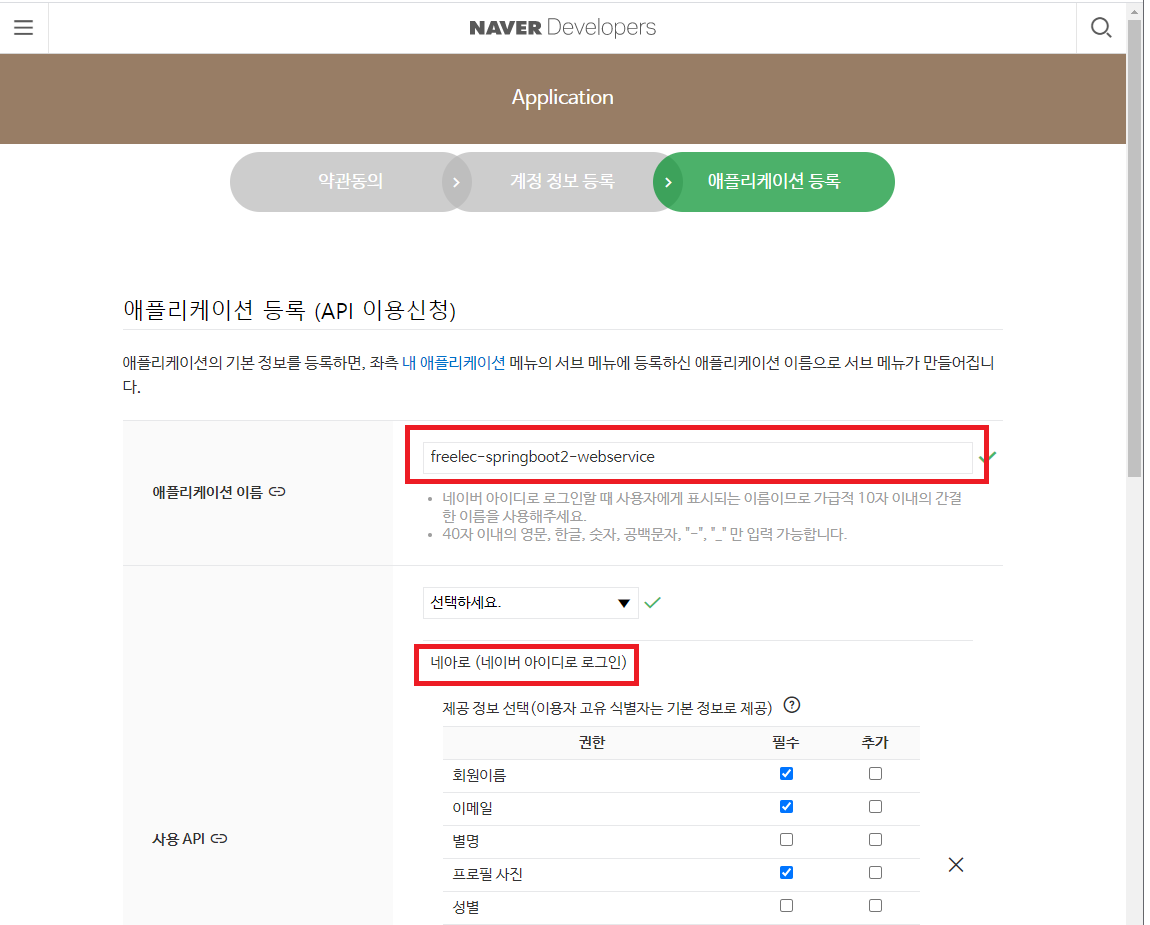
Task: Uncheck the 이메일 필수 checkbox
Action: (x=786, y=806)
